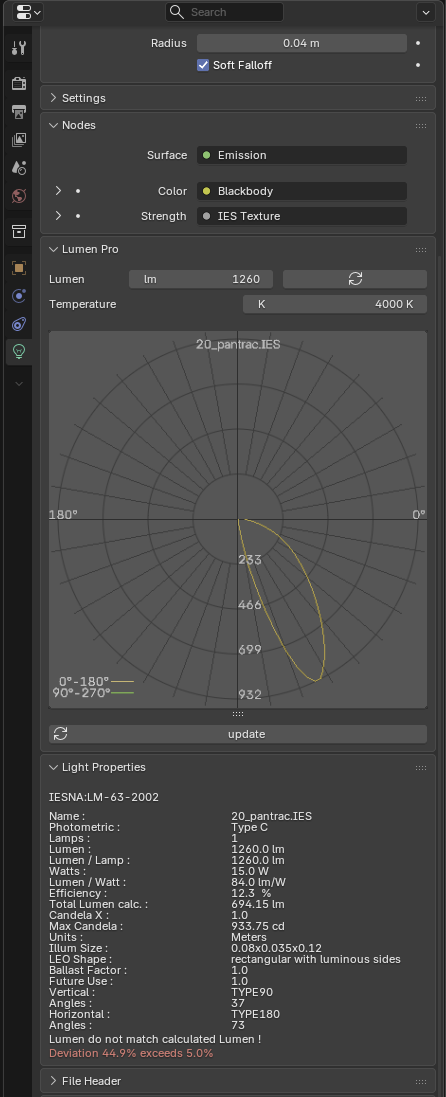This screenshot has height=1097, width=446.
Task: Grab the Settings panel drag handle
Action: (421, 99)
